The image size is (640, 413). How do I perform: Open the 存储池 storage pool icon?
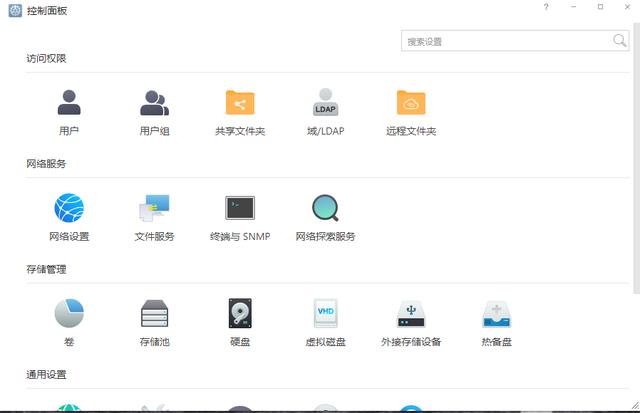[154, 313]
